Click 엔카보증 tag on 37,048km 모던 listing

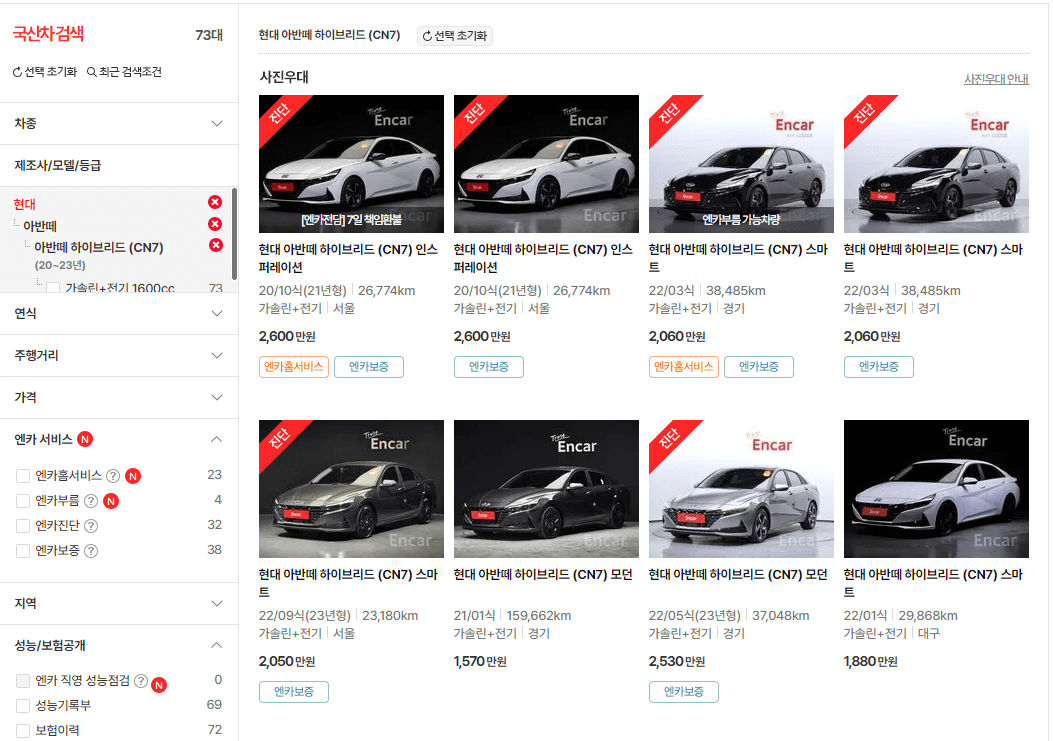pos(684,692)
